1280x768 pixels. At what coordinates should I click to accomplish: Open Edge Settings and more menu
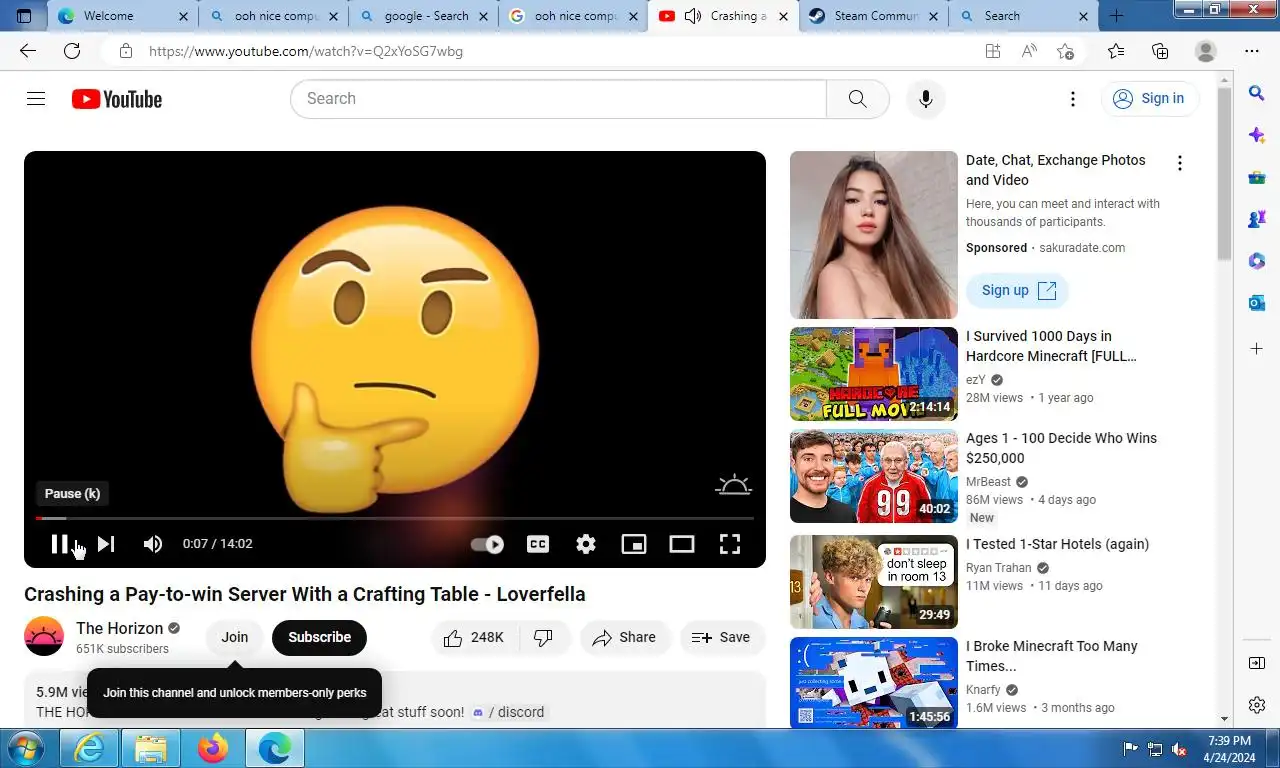[1252, 51]
